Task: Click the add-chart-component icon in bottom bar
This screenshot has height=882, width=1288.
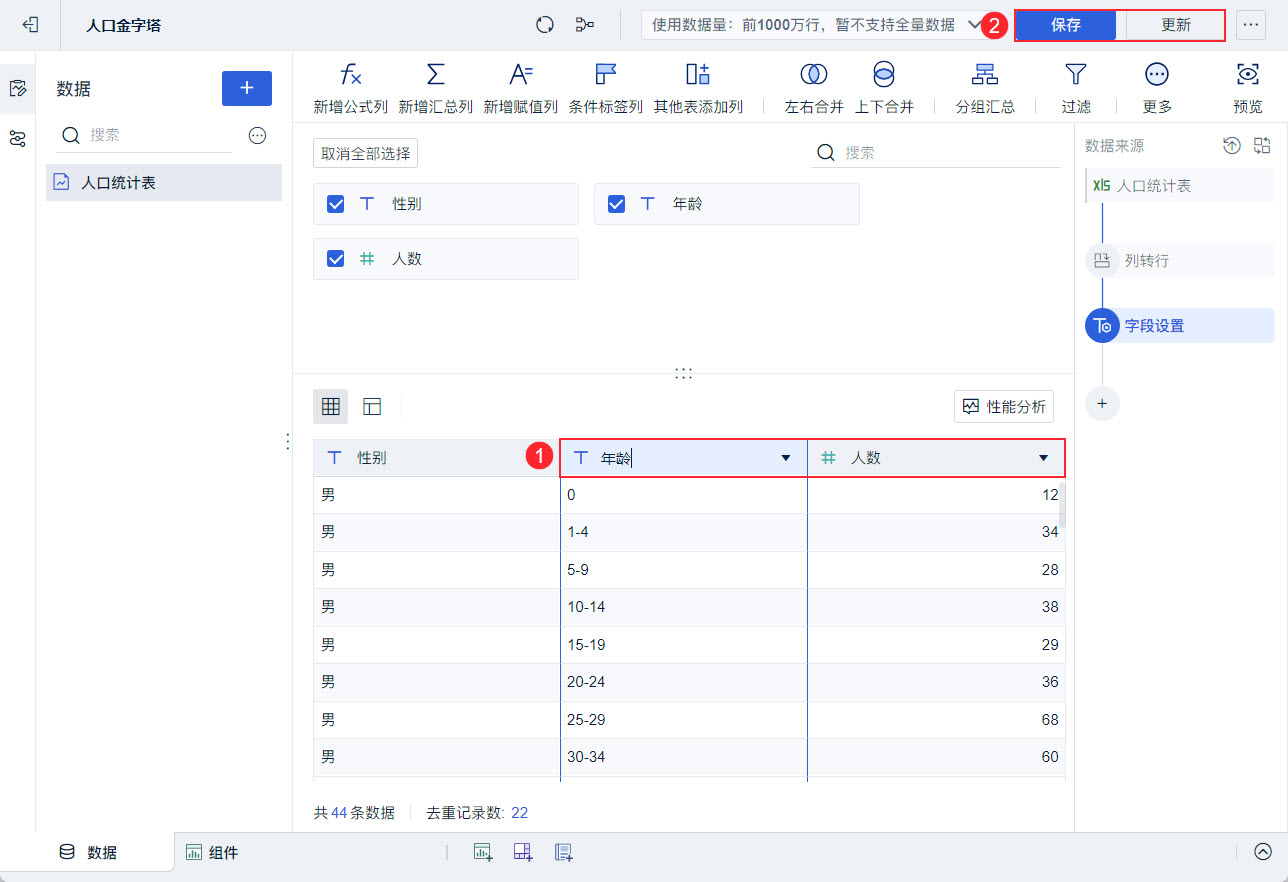Action: click(483, 852)
